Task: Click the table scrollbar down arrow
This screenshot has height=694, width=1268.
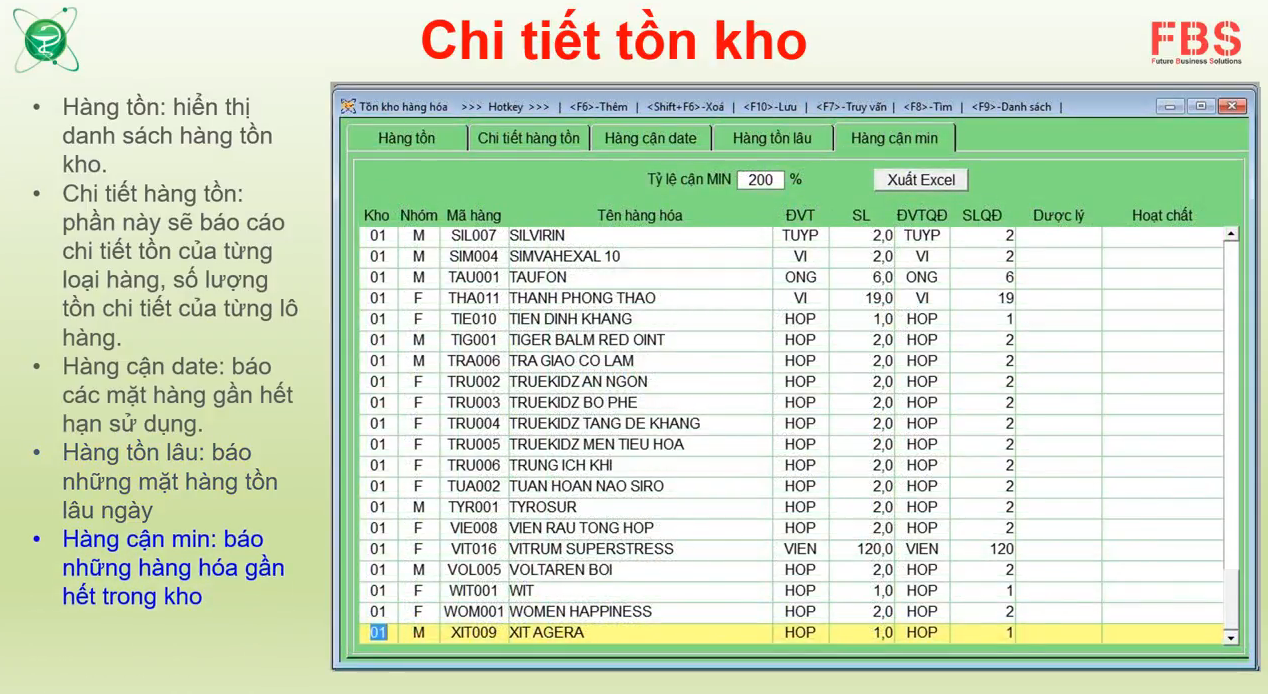Action: pos(1231,637)
